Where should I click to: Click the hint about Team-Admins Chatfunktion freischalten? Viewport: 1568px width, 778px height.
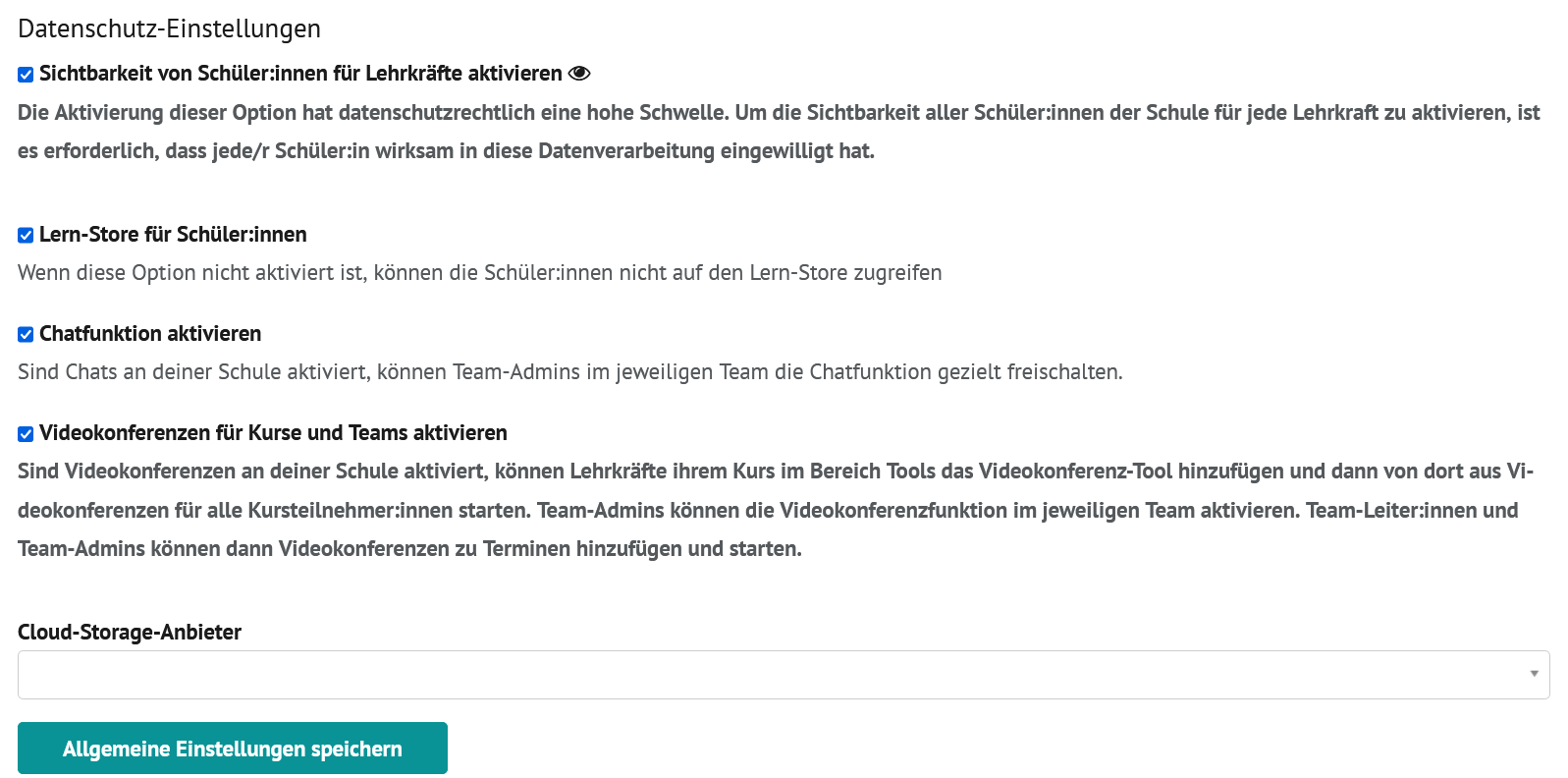[x=569, y=372]
